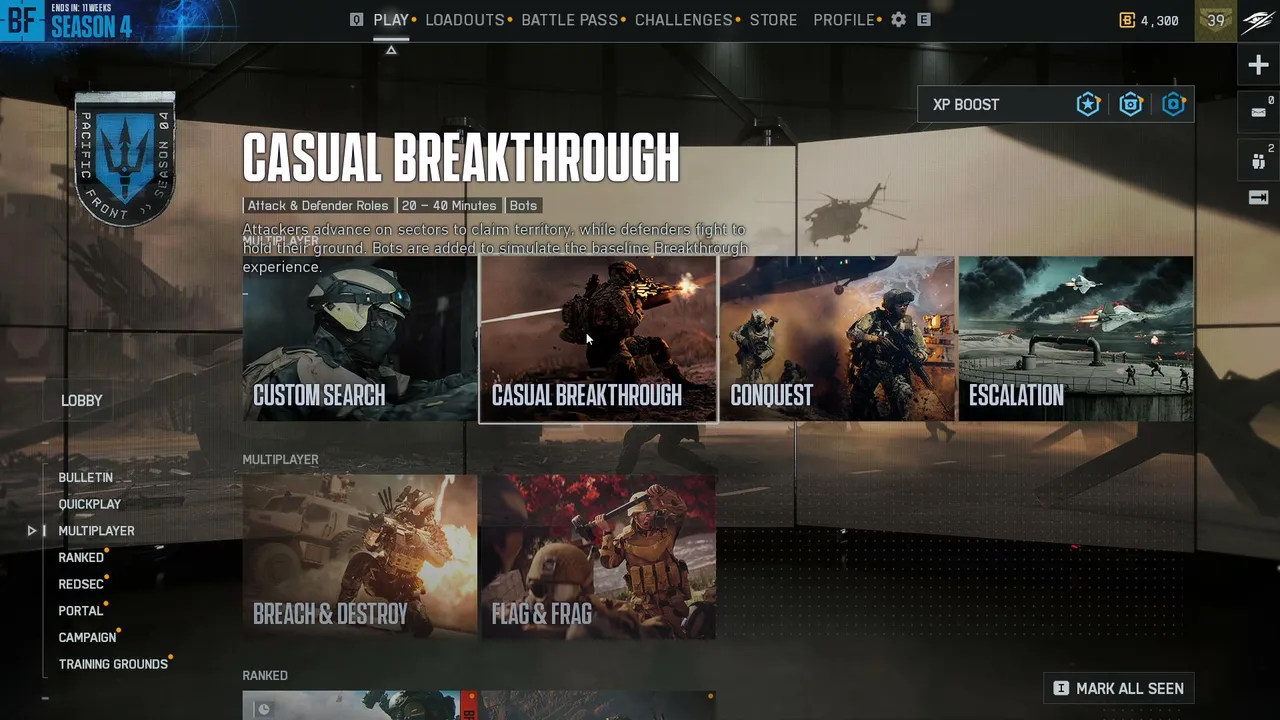Screen dimensions: 1280x720
Task: Click the Q key prompt icon before Play
Action: (357, 20)
